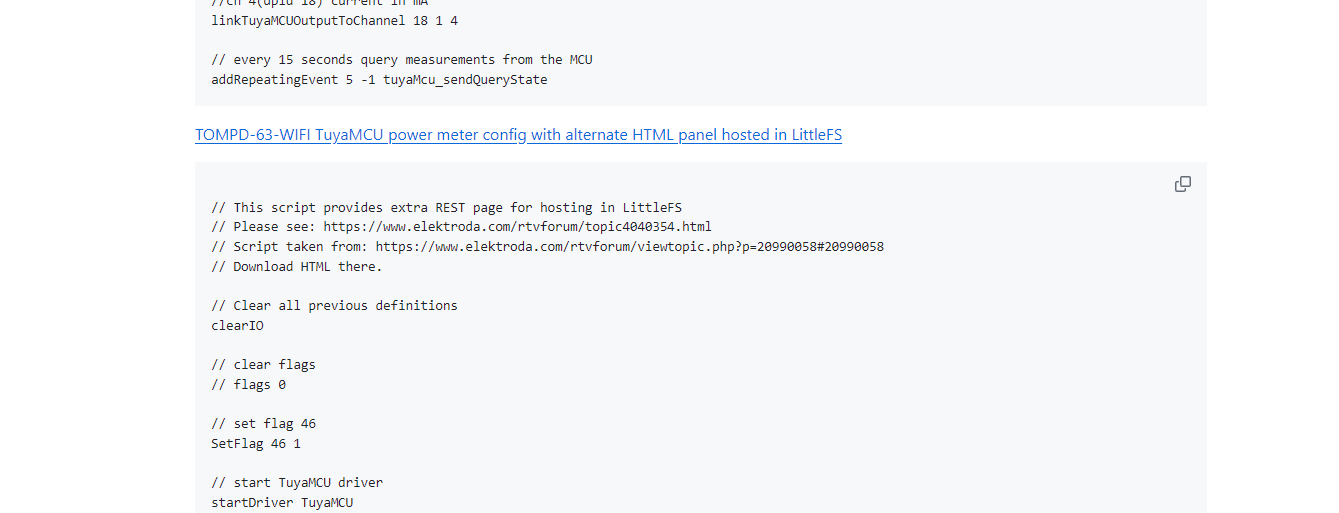Click the addRepeatingEvent tuyaMcu_sendQueryState line
Viewport: 1339px width, 513px height.
[x=379, y=79]
